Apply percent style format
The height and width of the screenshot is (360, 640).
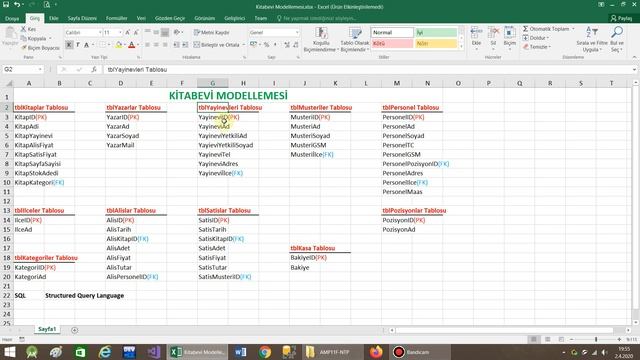266,45
